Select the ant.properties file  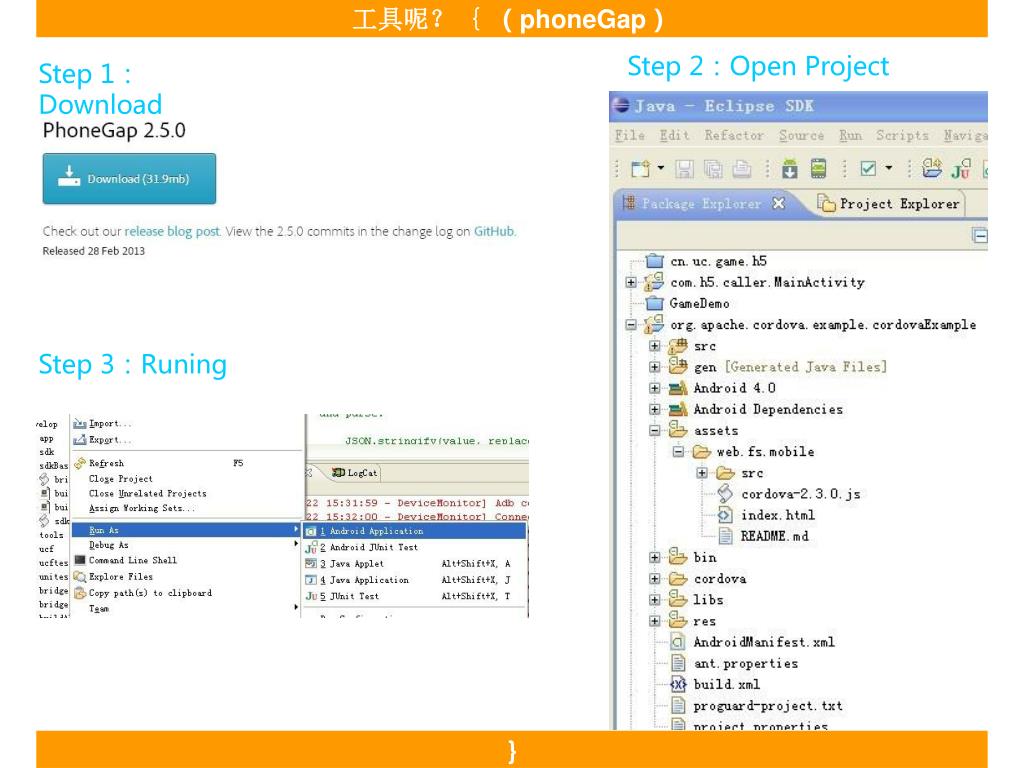746,664
